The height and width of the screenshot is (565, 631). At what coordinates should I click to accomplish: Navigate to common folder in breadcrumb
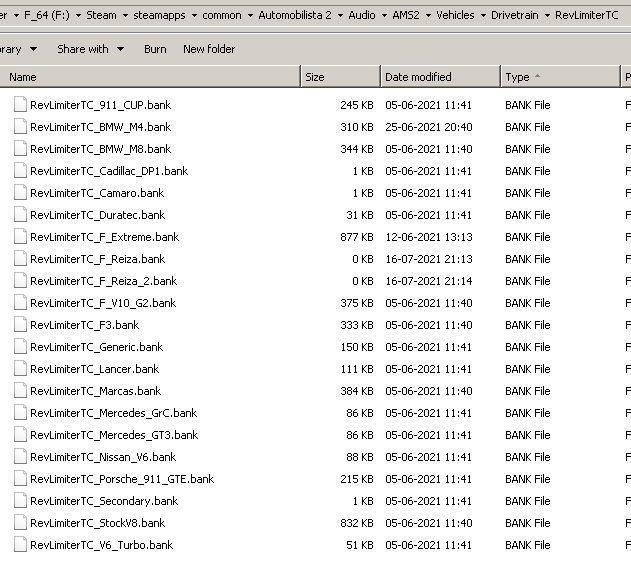[x=222, y=15]
